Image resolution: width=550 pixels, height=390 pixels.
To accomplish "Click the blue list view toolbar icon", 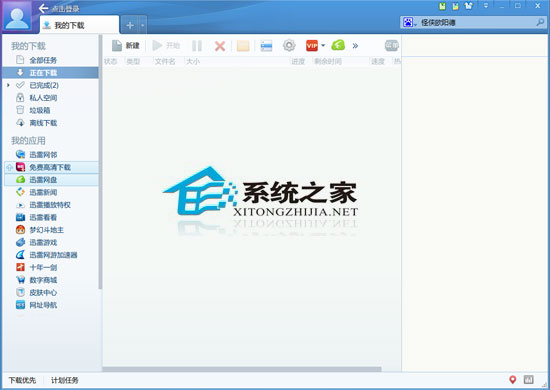I will click(x=266, y=46).
